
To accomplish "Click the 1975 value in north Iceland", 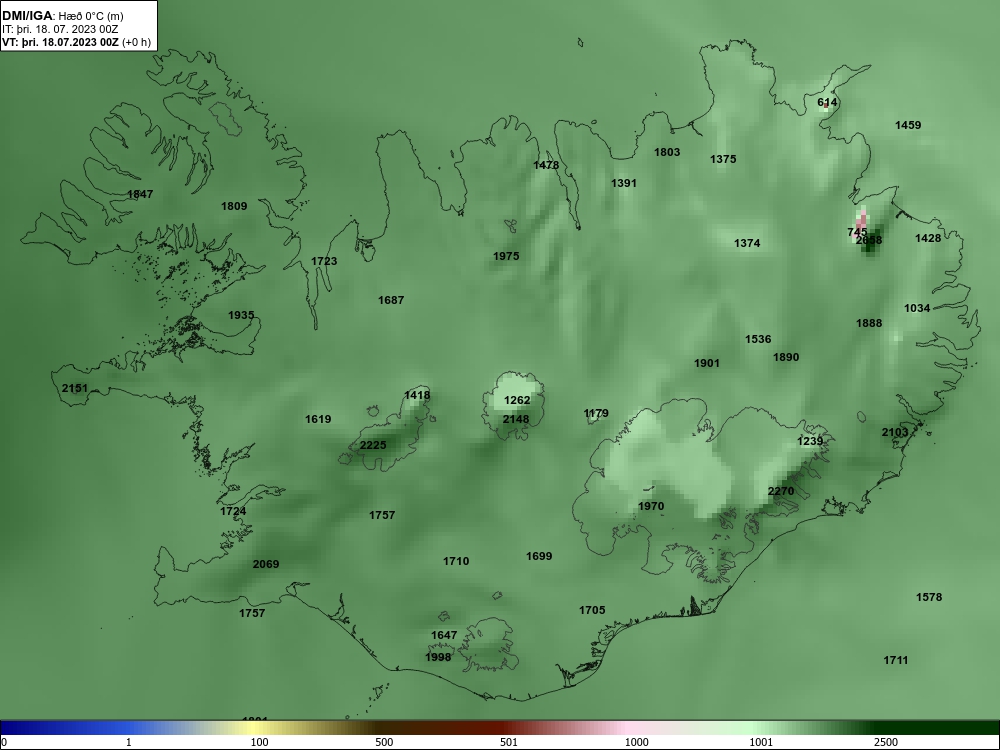I will pos(506,256).
